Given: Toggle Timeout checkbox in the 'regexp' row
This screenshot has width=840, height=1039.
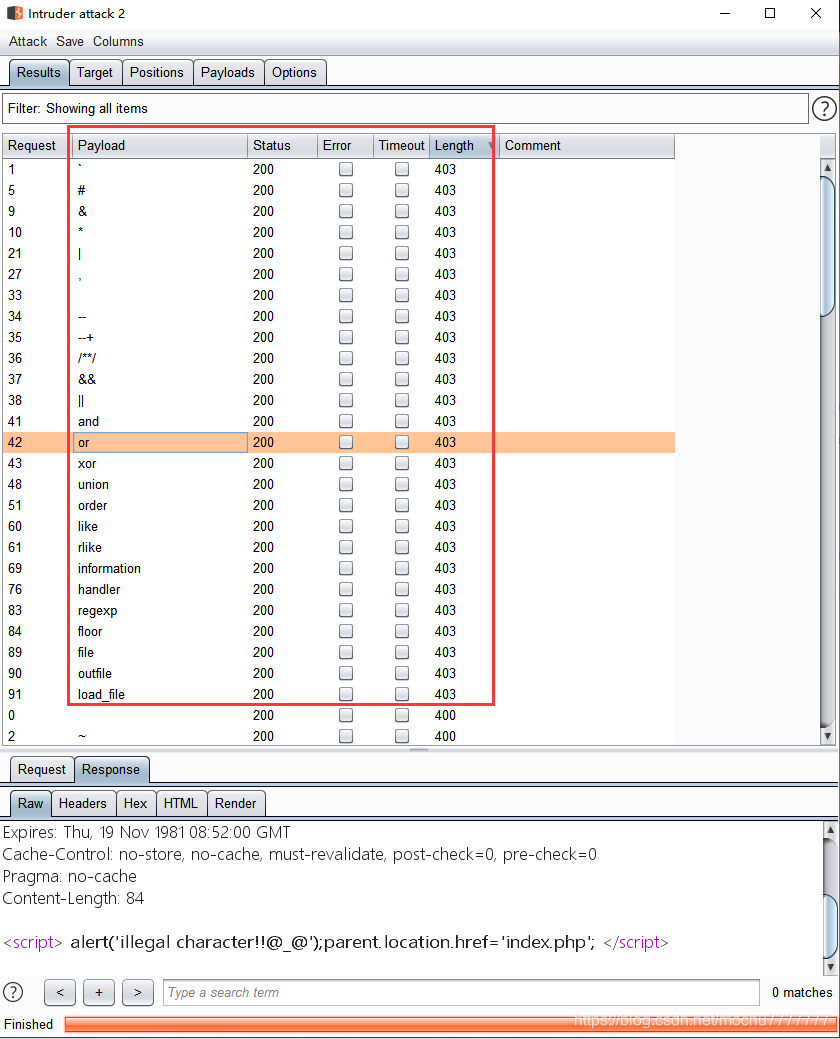Looking at the screenshot, I should [x=402, y=610].
